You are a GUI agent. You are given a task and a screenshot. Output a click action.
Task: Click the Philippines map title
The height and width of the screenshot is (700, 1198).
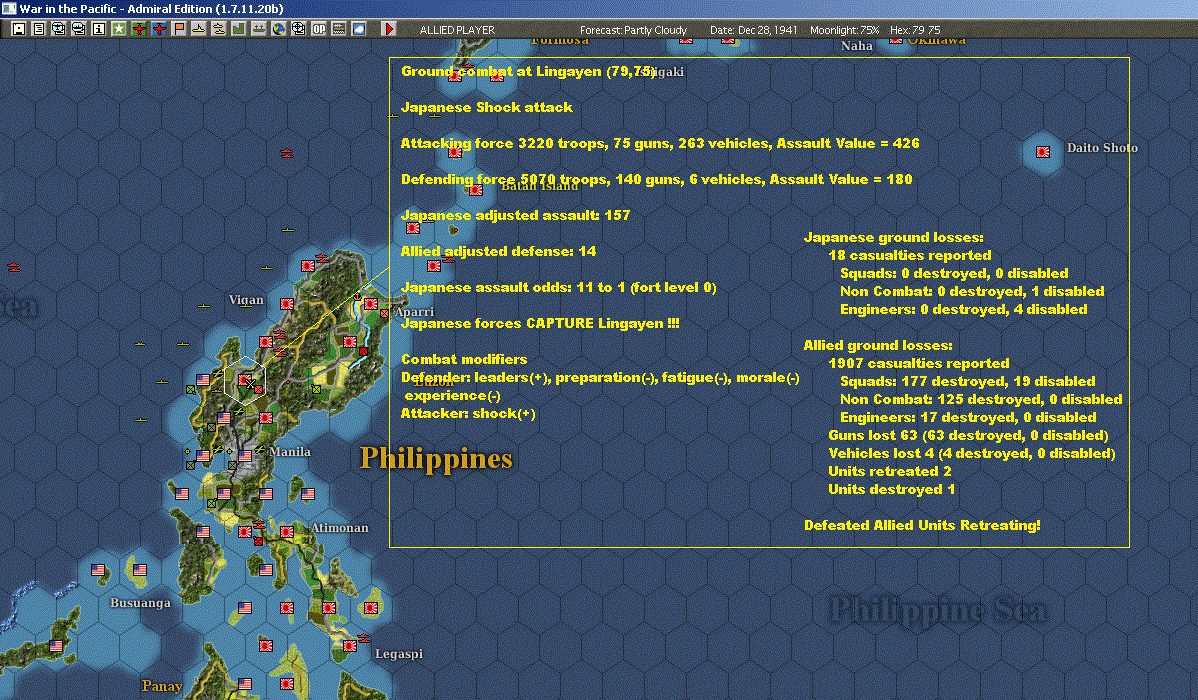click(436, 459)
